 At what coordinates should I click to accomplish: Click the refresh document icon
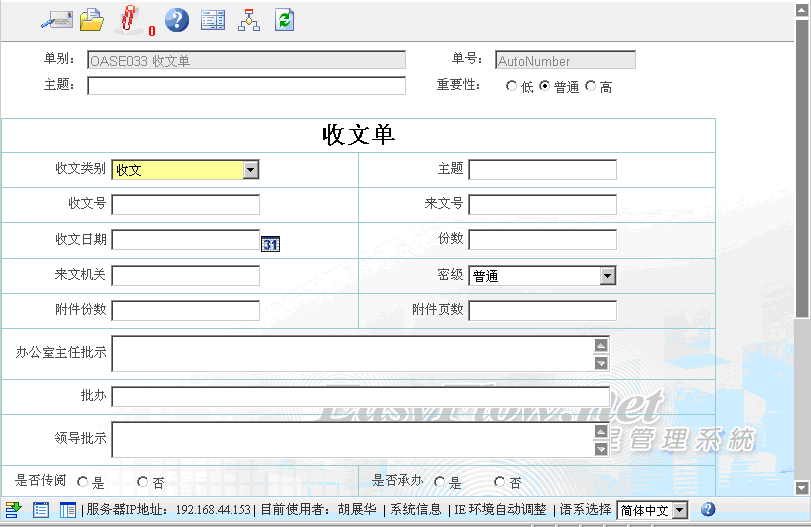tap(284, 19)
